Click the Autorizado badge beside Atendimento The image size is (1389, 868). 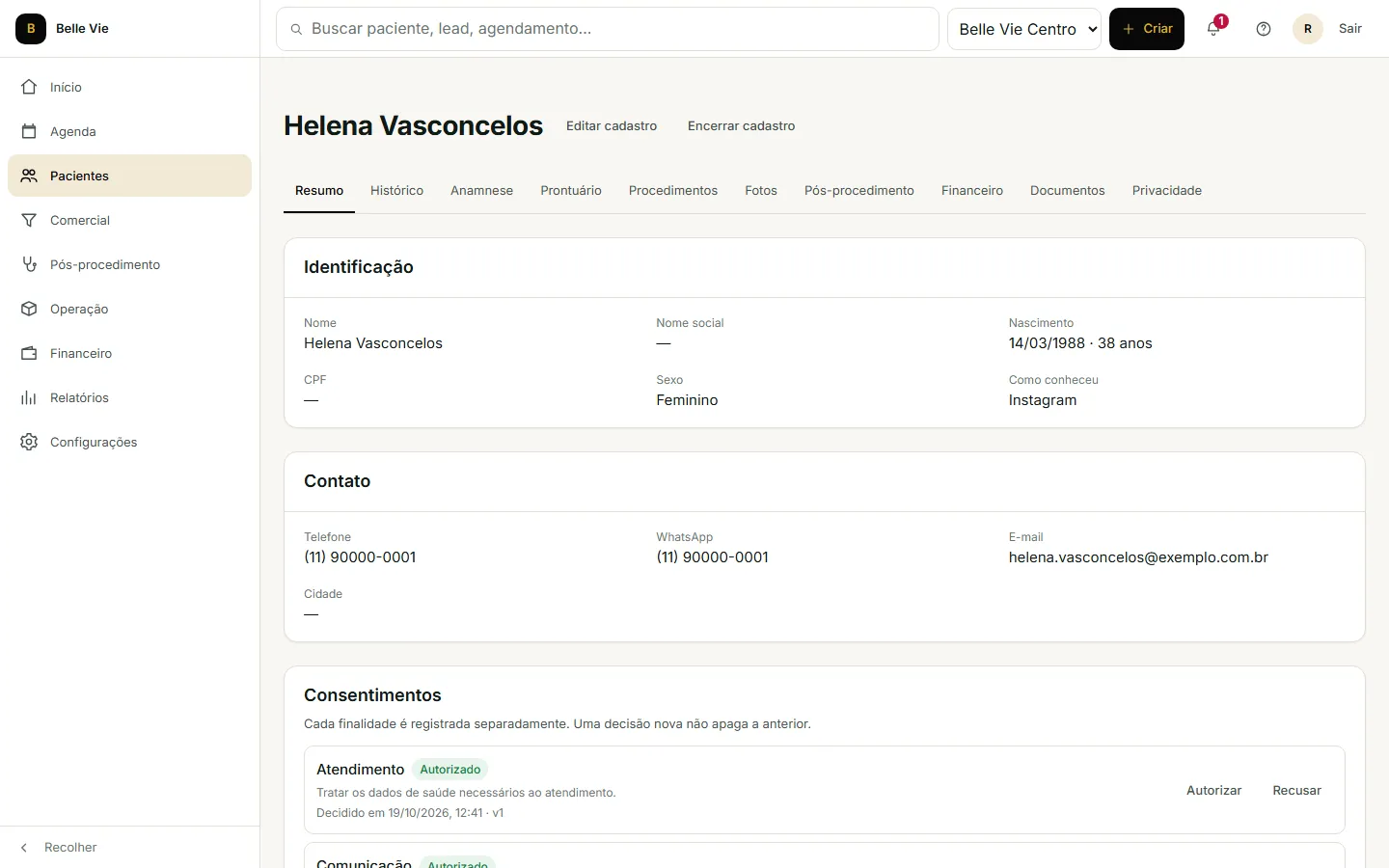coord(450,770)
